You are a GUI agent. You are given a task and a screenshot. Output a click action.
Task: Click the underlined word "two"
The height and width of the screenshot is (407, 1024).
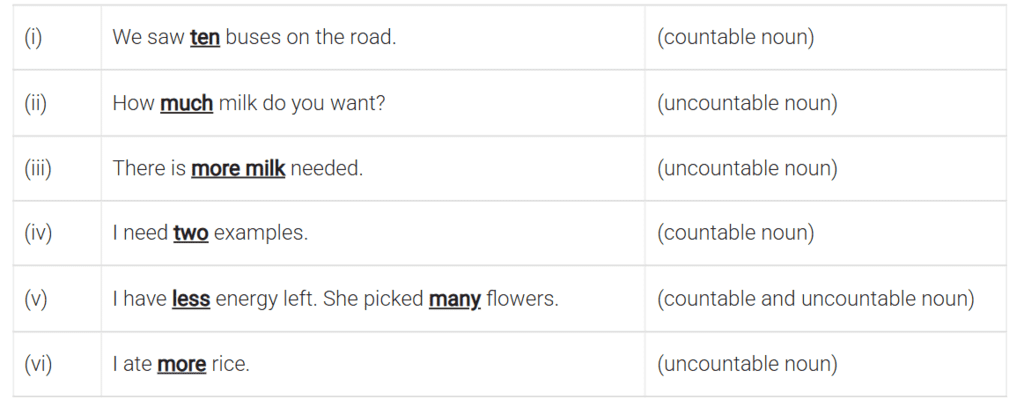(x=191, y=233)
